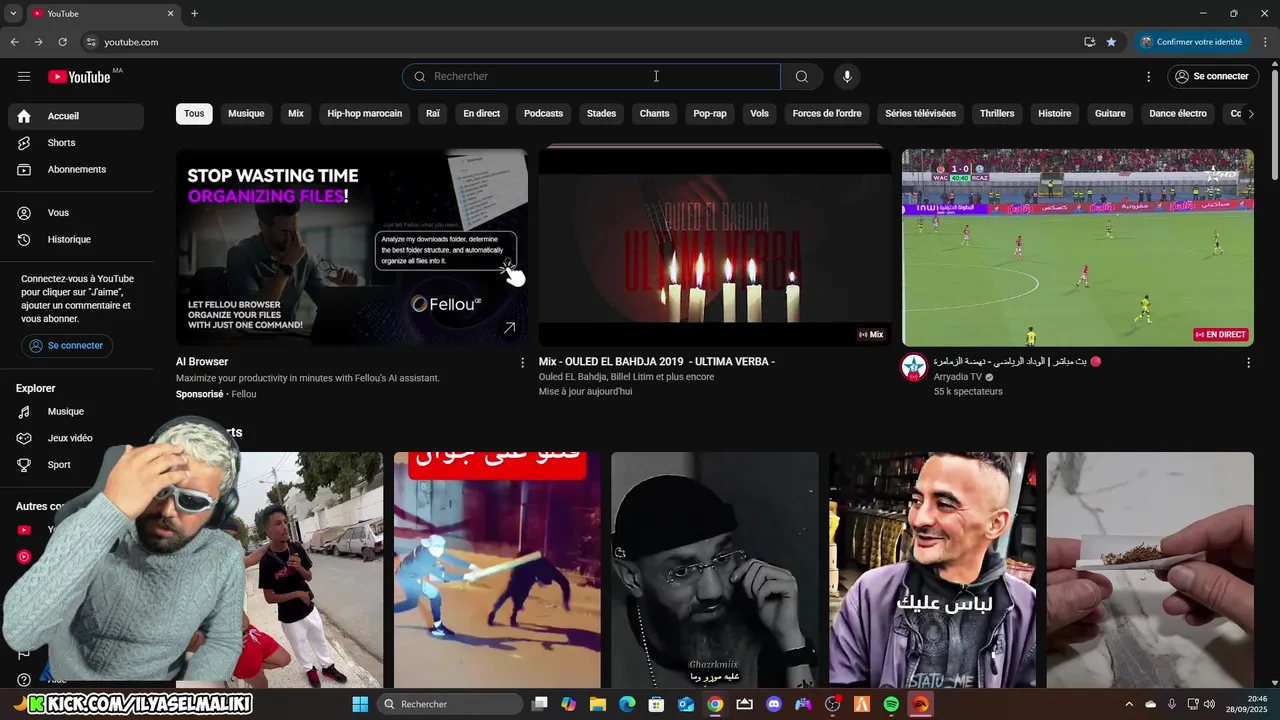Select the Tous filter chip
The width and height of the screenshot is (1280, 720).
tap(194, 114)
